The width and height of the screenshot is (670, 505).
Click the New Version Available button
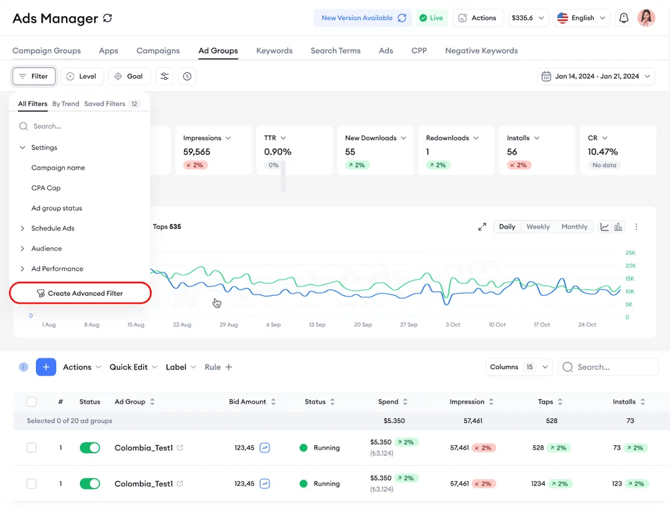point(362,18)
